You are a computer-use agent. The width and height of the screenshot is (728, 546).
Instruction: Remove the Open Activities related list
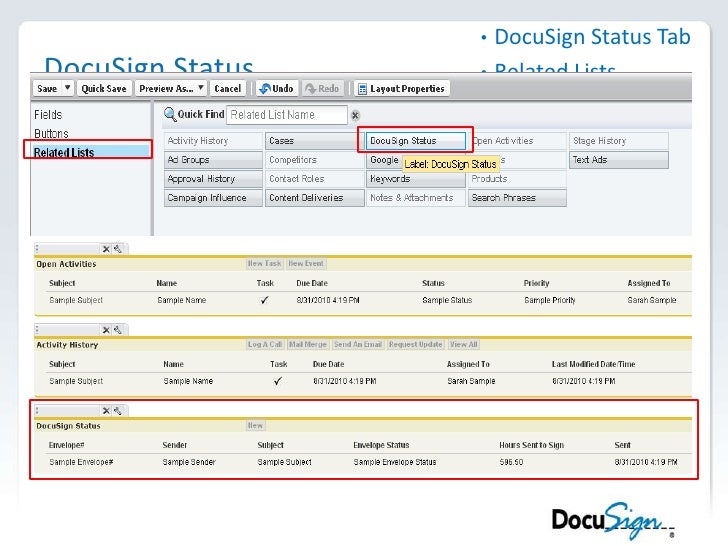pyautogui.click(x=106, y=249)
